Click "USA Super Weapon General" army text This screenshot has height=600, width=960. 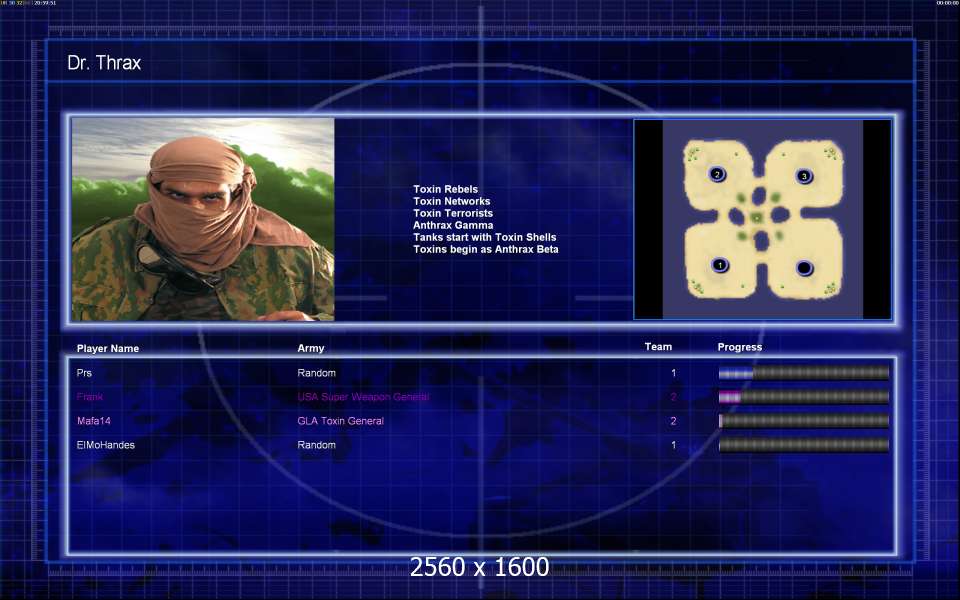[x=363, y=397]
